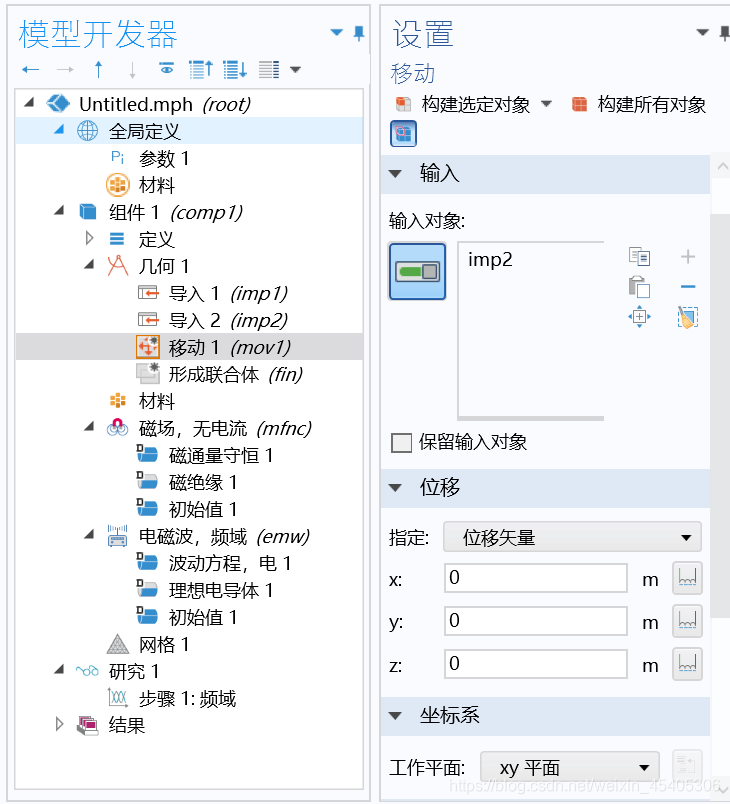
Task: Click the plus add to selection icon
Action: [x=688, y=256]
